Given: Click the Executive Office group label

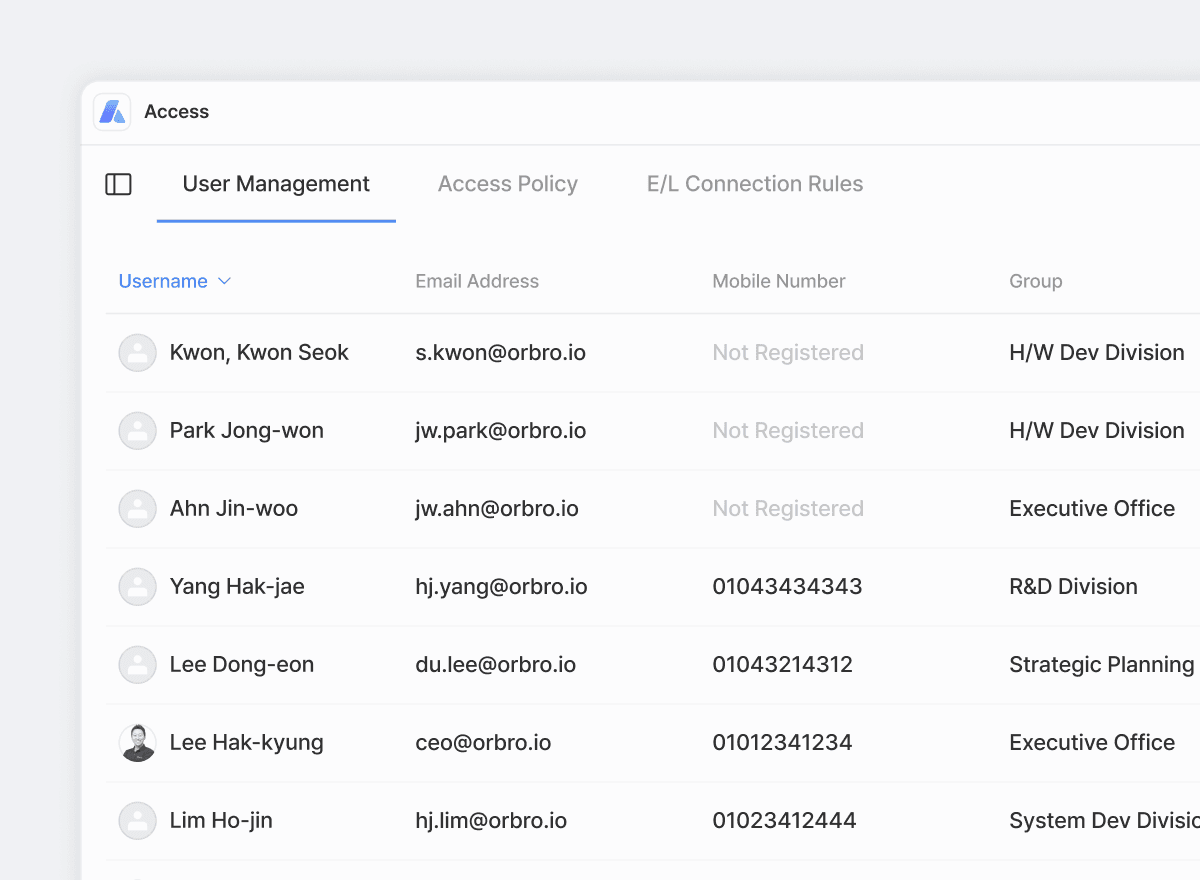Looking at the screenshot, I should [1092, 508].
